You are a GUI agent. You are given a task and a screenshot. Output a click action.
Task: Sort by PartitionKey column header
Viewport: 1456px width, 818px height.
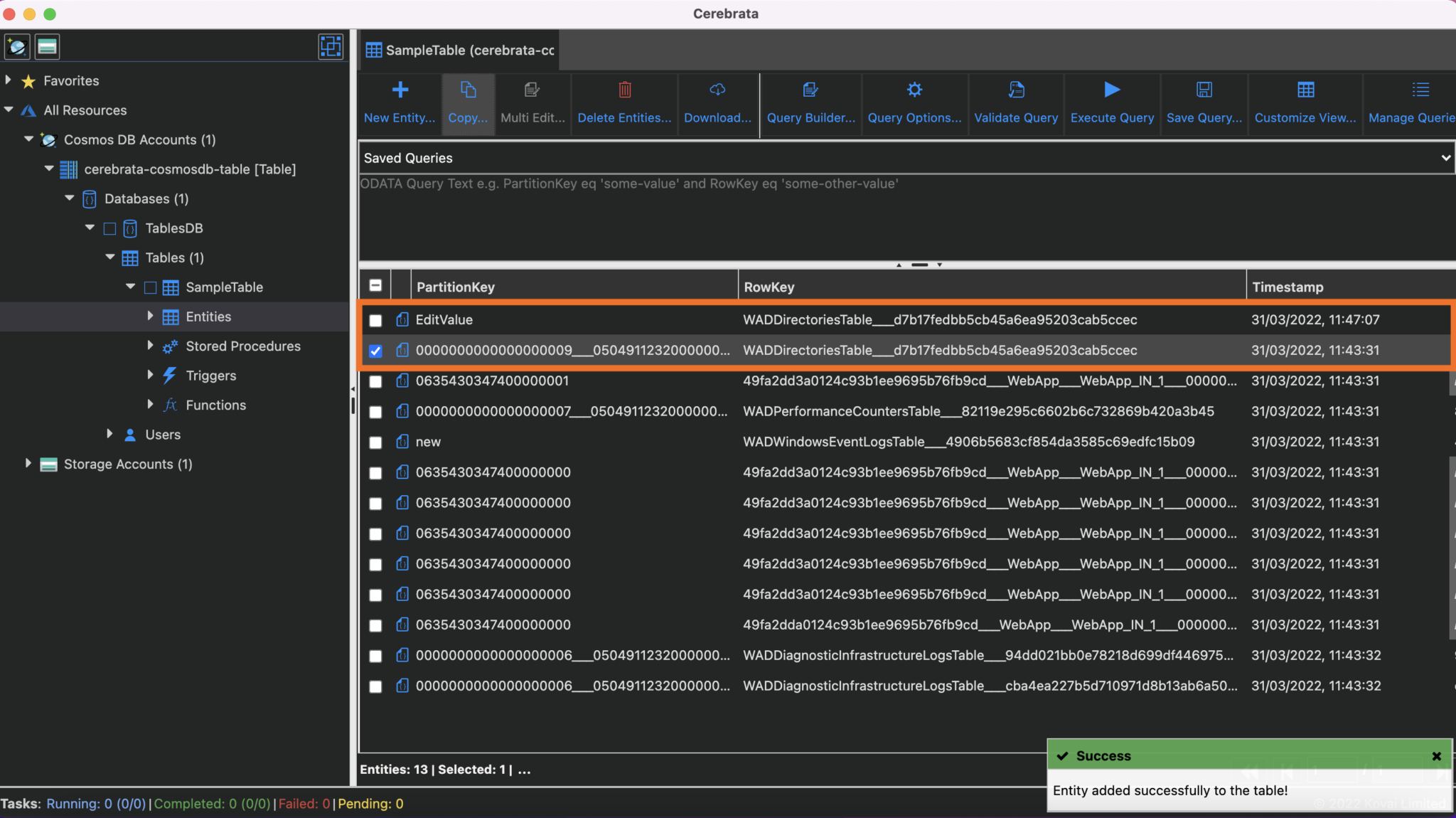coord(574,287)
